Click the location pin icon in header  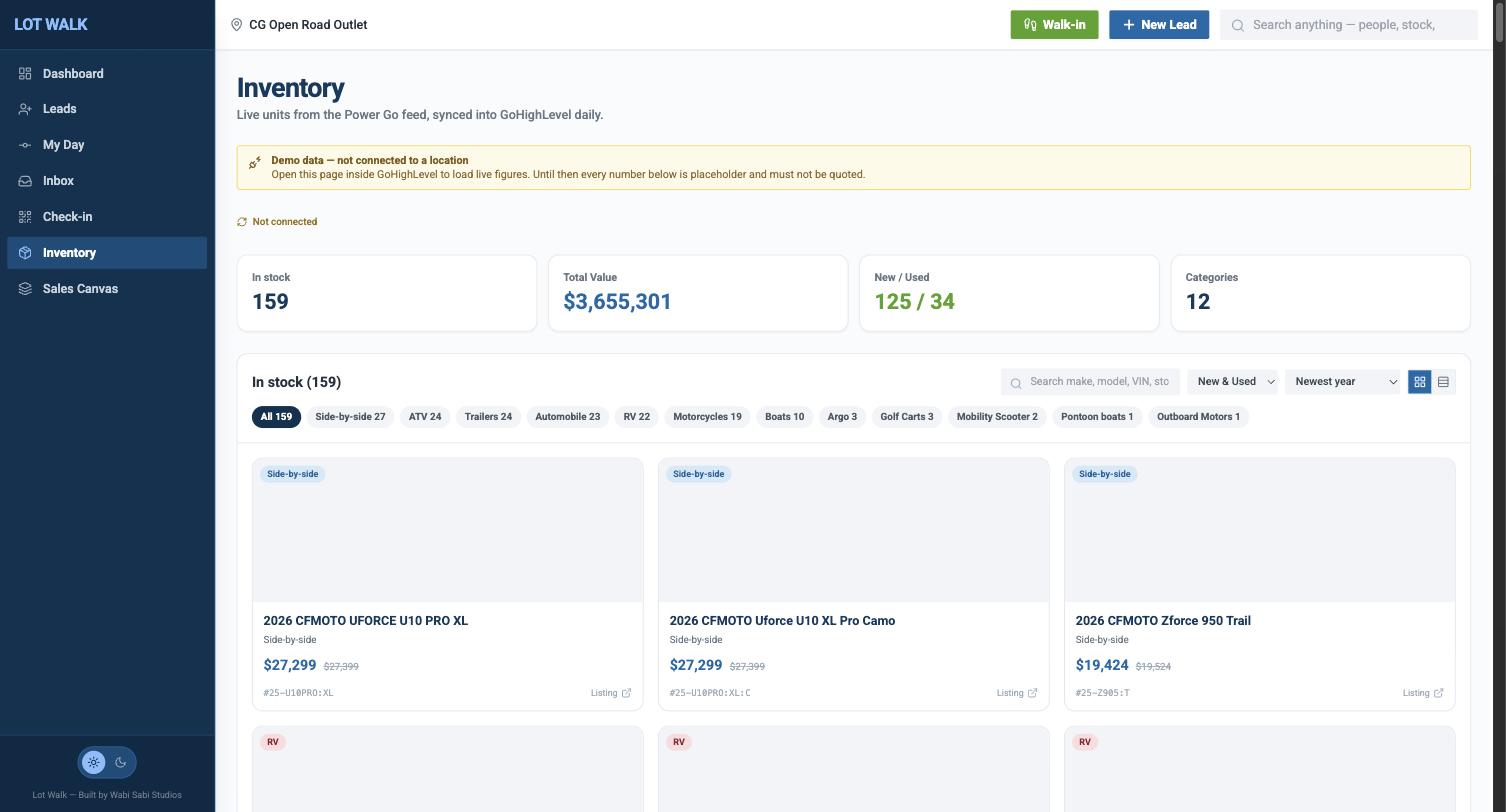[237, 25]
